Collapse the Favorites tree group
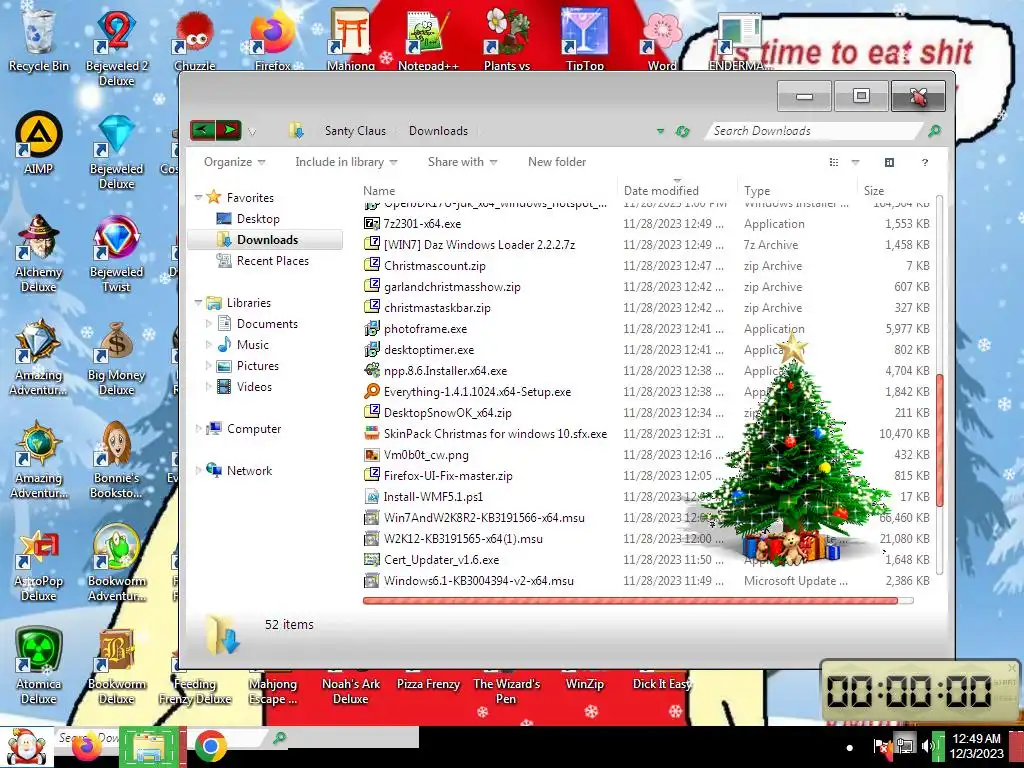The height and width of the screenshot is (768, 1024). 198,197
